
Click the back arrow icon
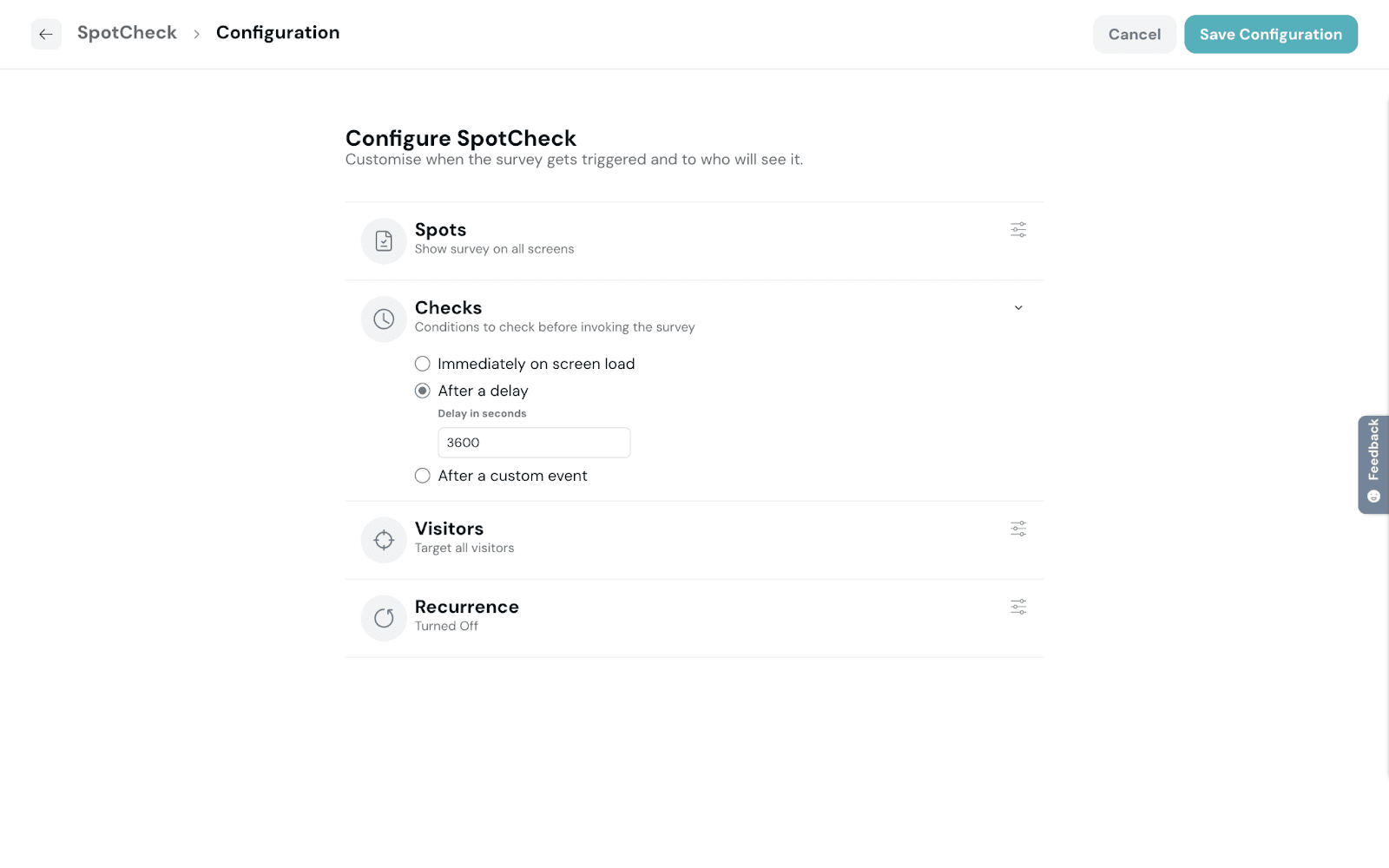tap(46, 35)
